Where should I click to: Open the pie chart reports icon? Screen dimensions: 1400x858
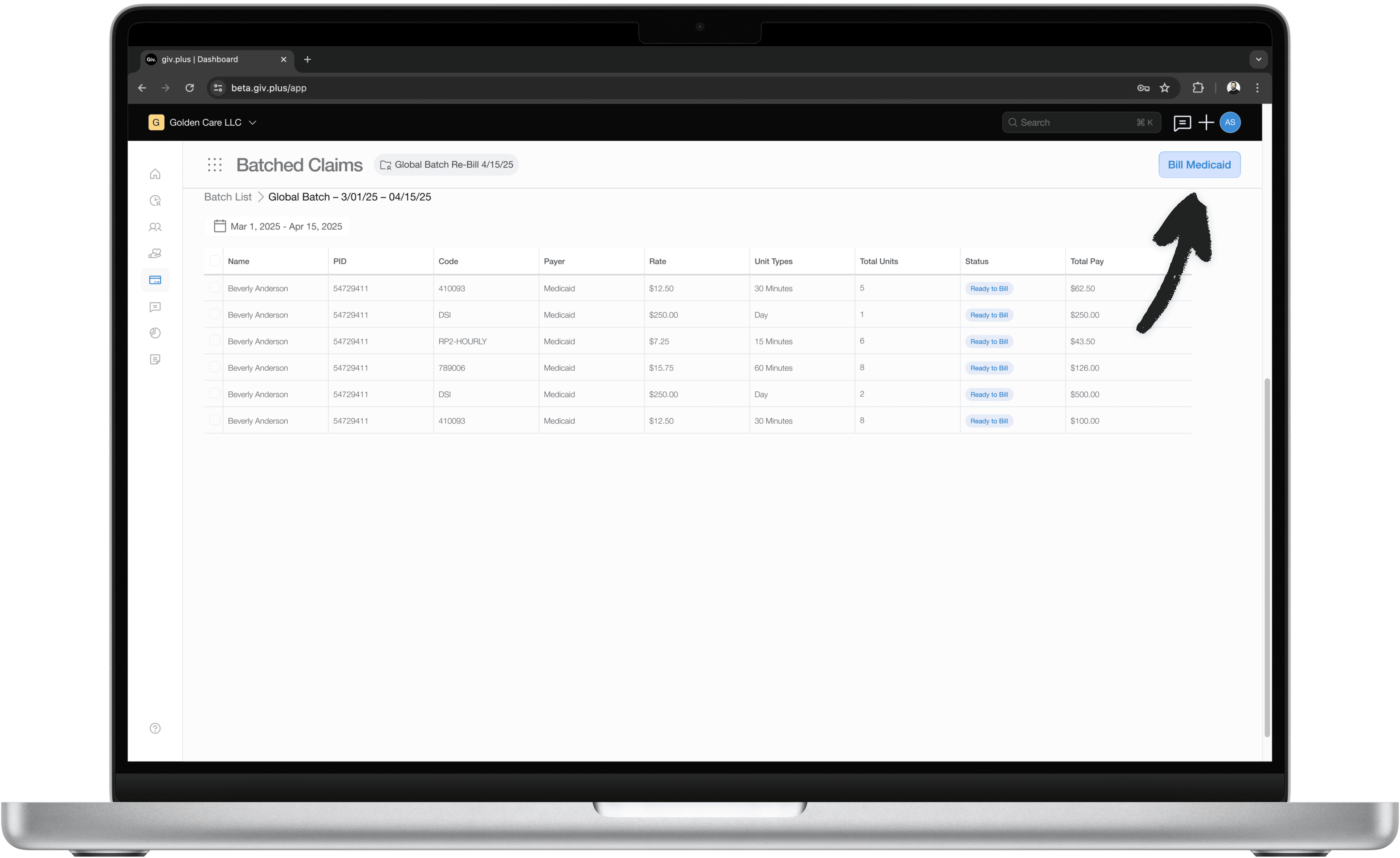tap(155, 333)
